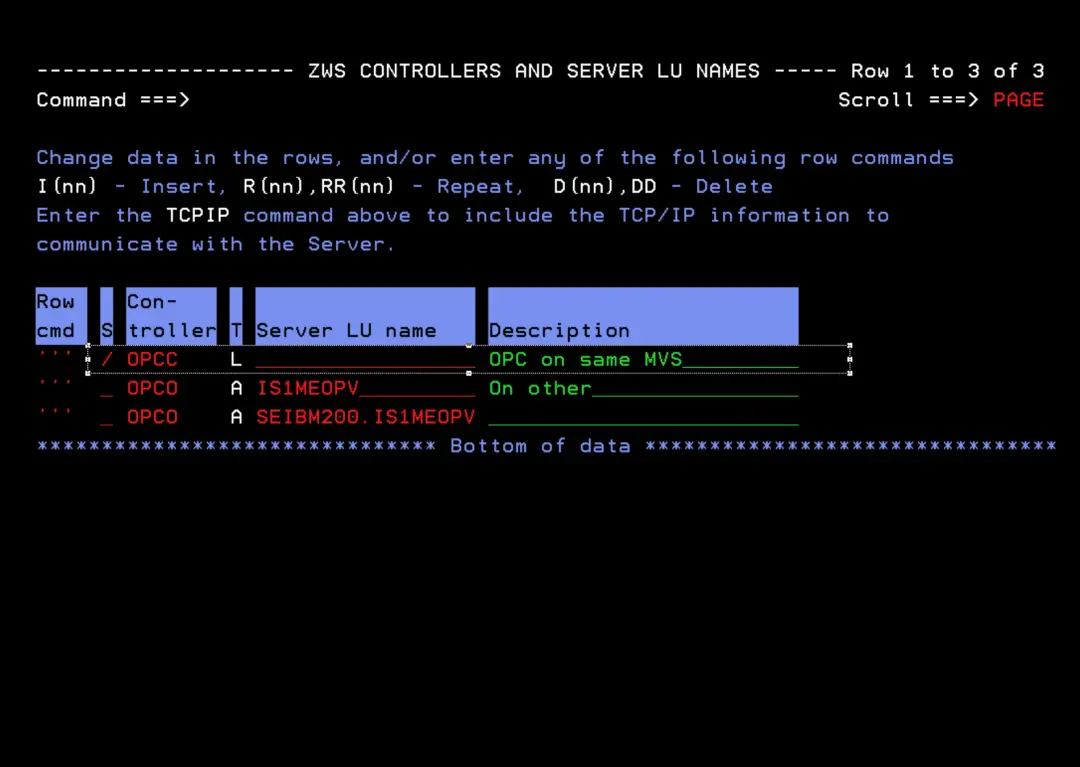This screenshot has width=1080, height=767.
Task: Click the highlighted word TCPIP in instructions
Action: pyautogui.click(x=198, y=215)
